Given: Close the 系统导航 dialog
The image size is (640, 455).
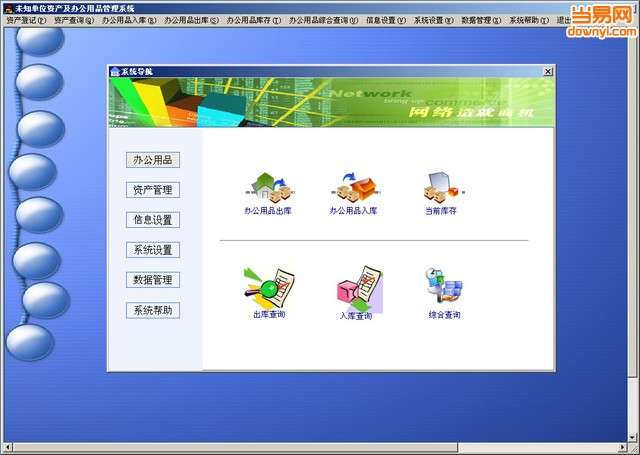Looking at the screenshot, I should pos(548,72).
